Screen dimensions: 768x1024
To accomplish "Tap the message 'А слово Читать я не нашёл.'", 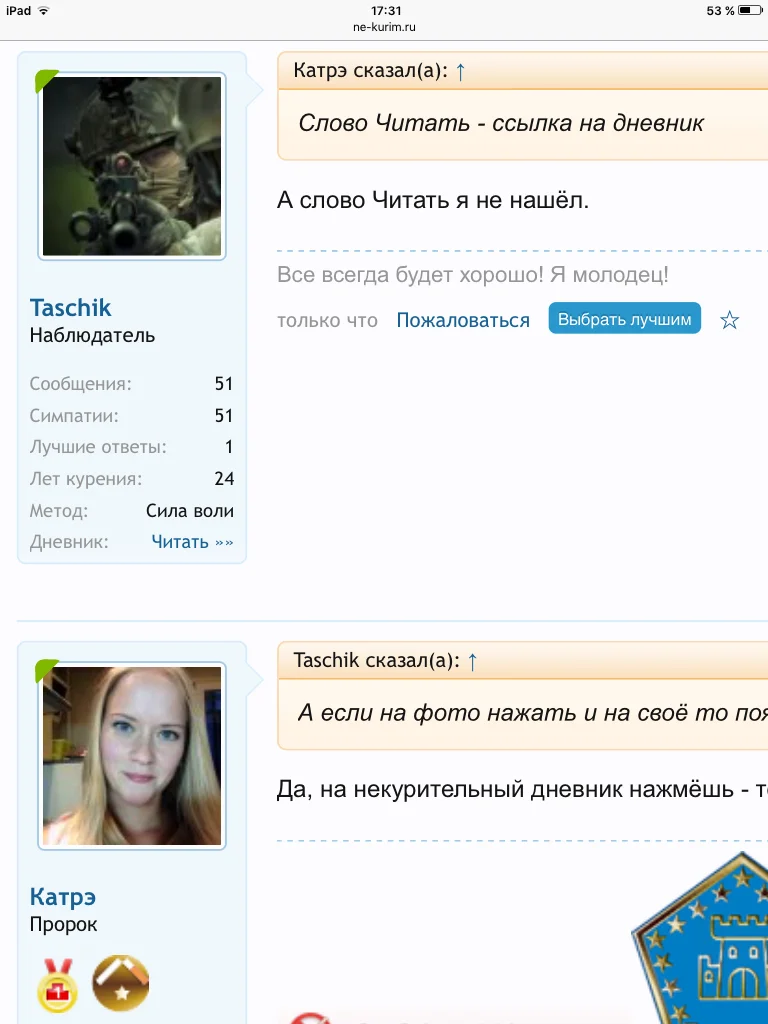I will [433, 200].
